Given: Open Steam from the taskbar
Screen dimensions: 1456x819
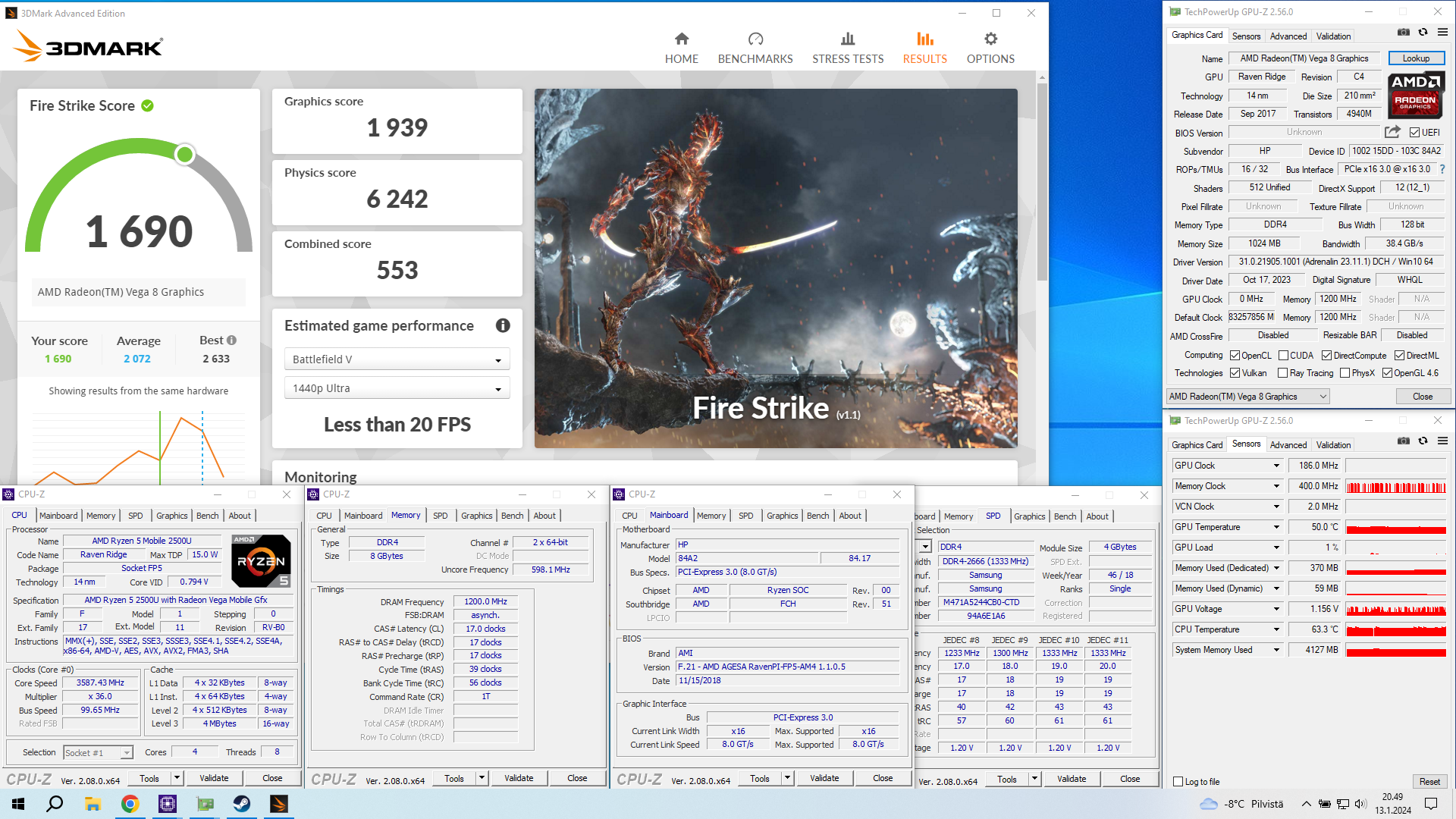Looking at the screenshot, I should [x=242, y=804].
